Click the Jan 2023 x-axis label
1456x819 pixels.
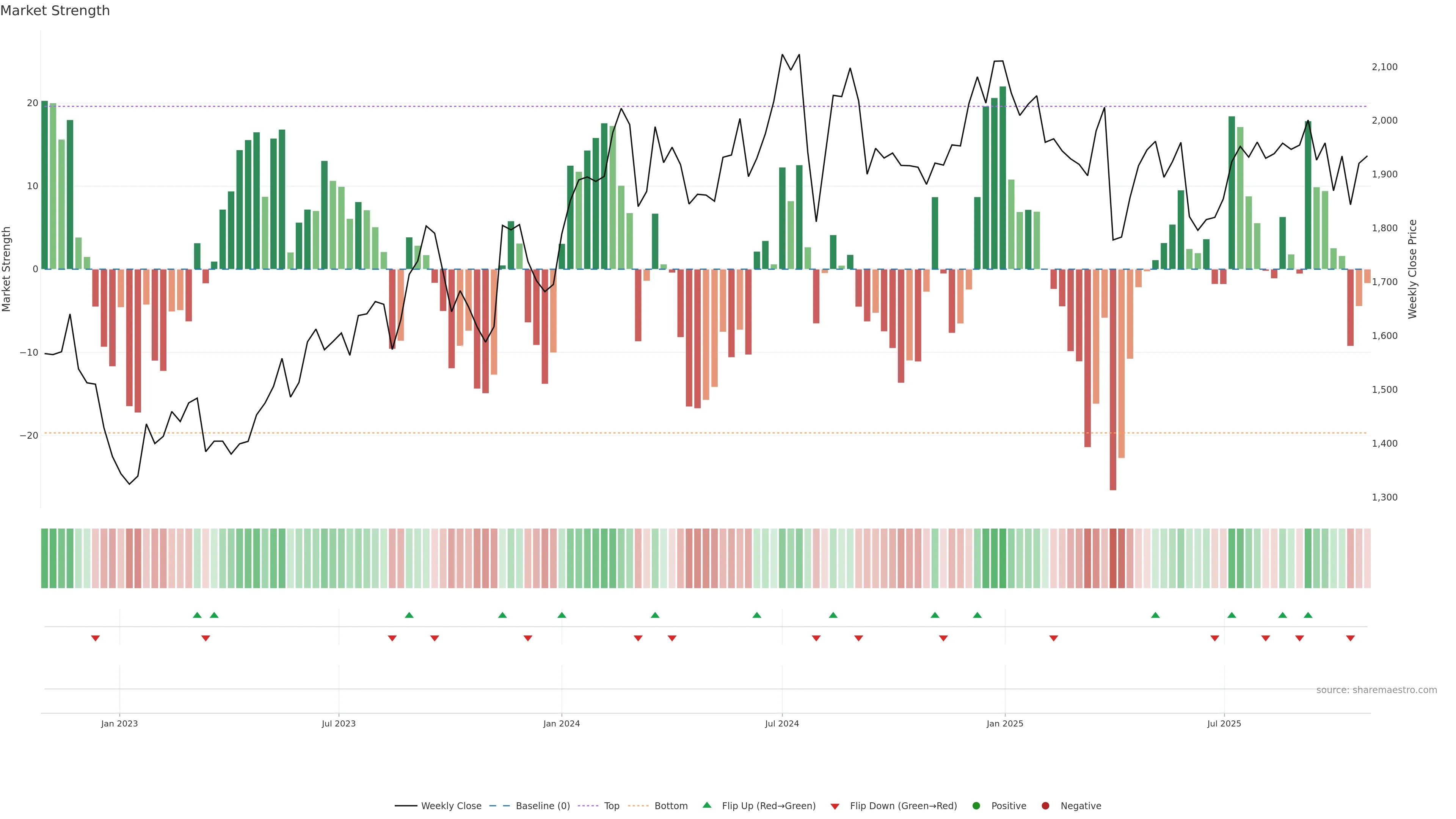(119, 723)
